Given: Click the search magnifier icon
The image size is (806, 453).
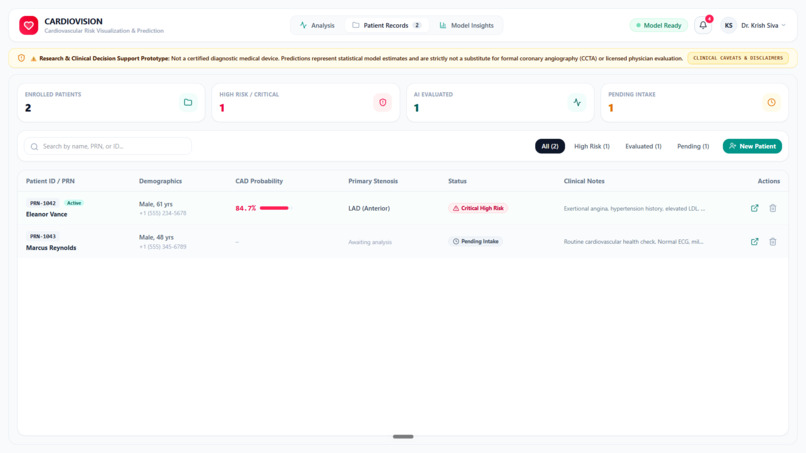Looking at the screenshot, I should pyautogui.click(x=34, y=147).
